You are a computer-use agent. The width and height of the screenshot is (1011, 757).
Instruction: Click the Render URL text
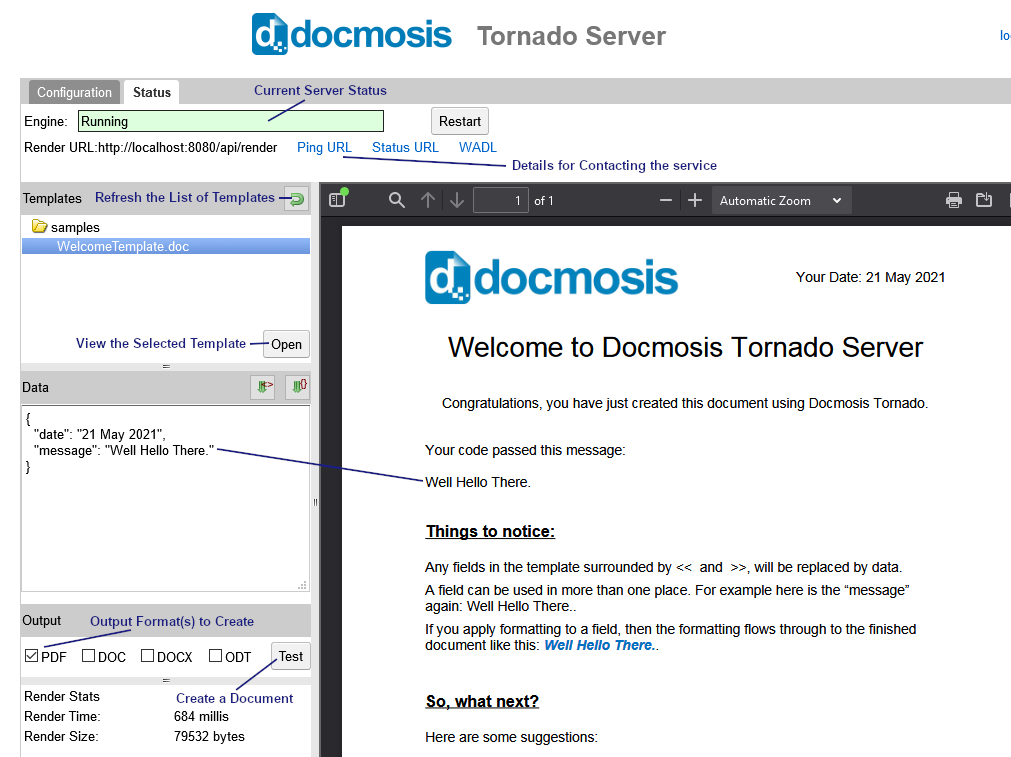151,148
